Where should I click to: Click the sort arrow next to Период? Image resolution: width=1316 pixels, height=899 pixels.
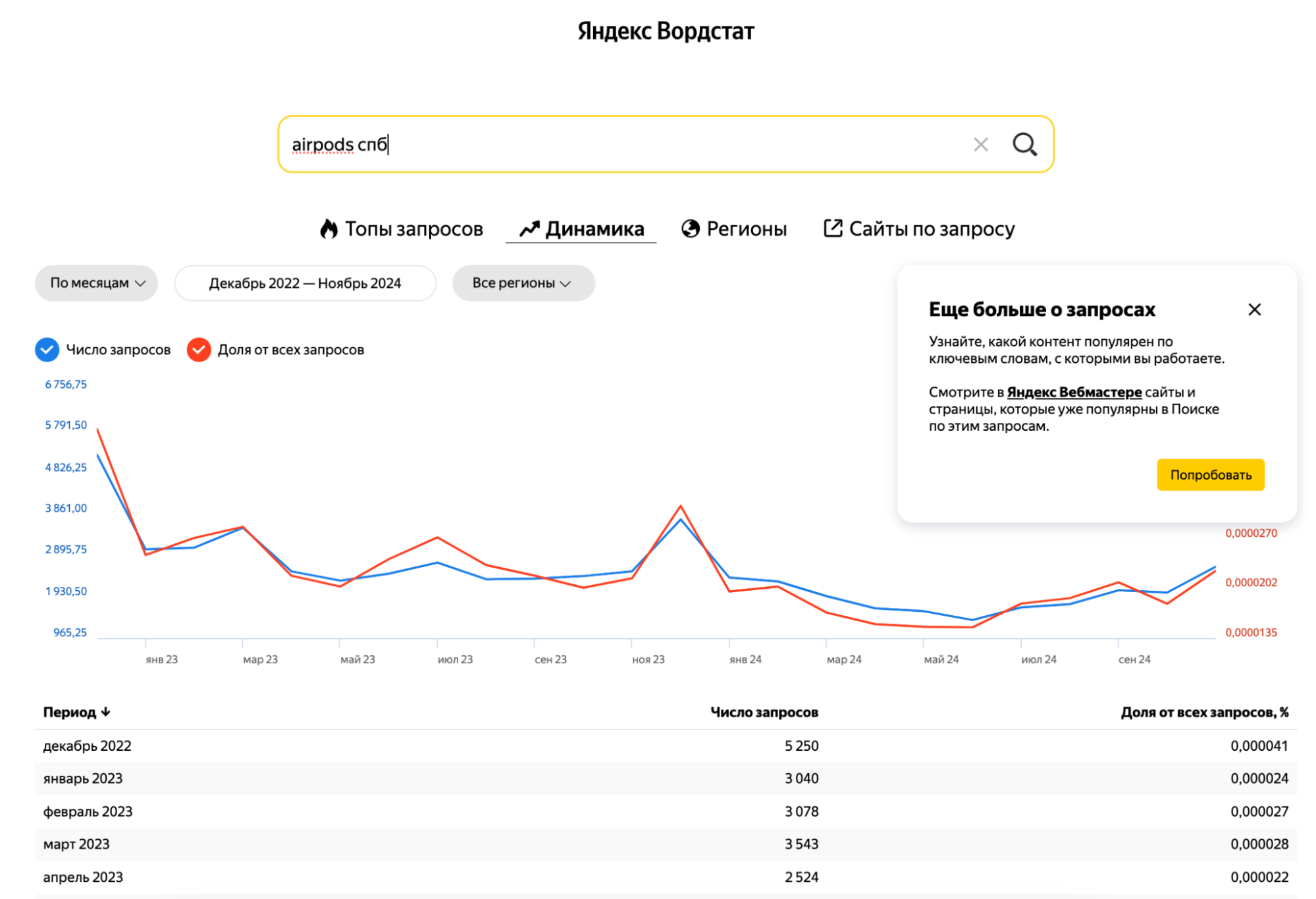pos(106,712)
